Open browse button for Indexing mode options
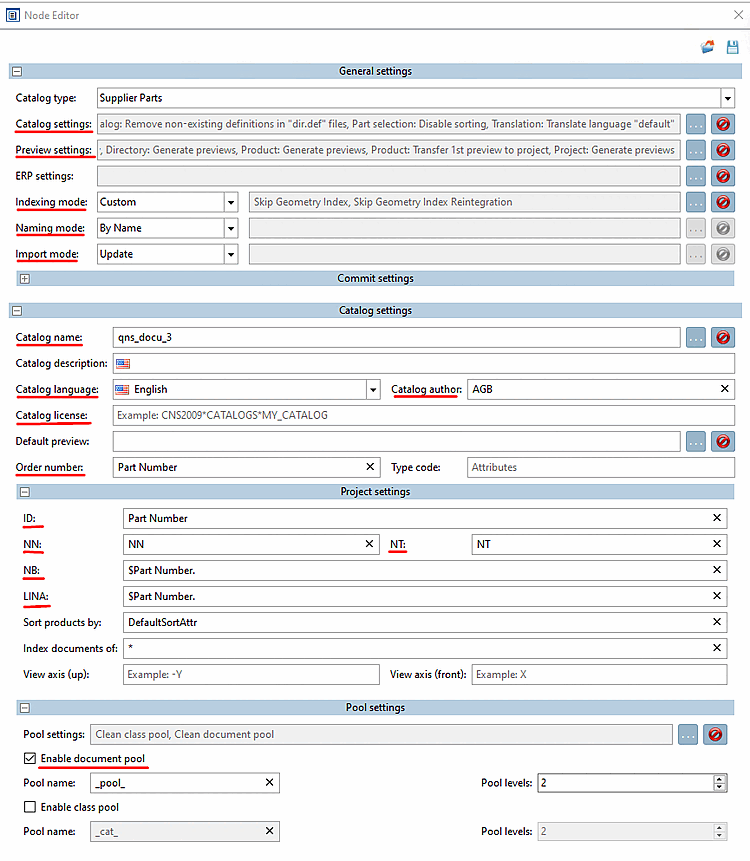Viewport: 750px width, 861px height. pos(696,202)
